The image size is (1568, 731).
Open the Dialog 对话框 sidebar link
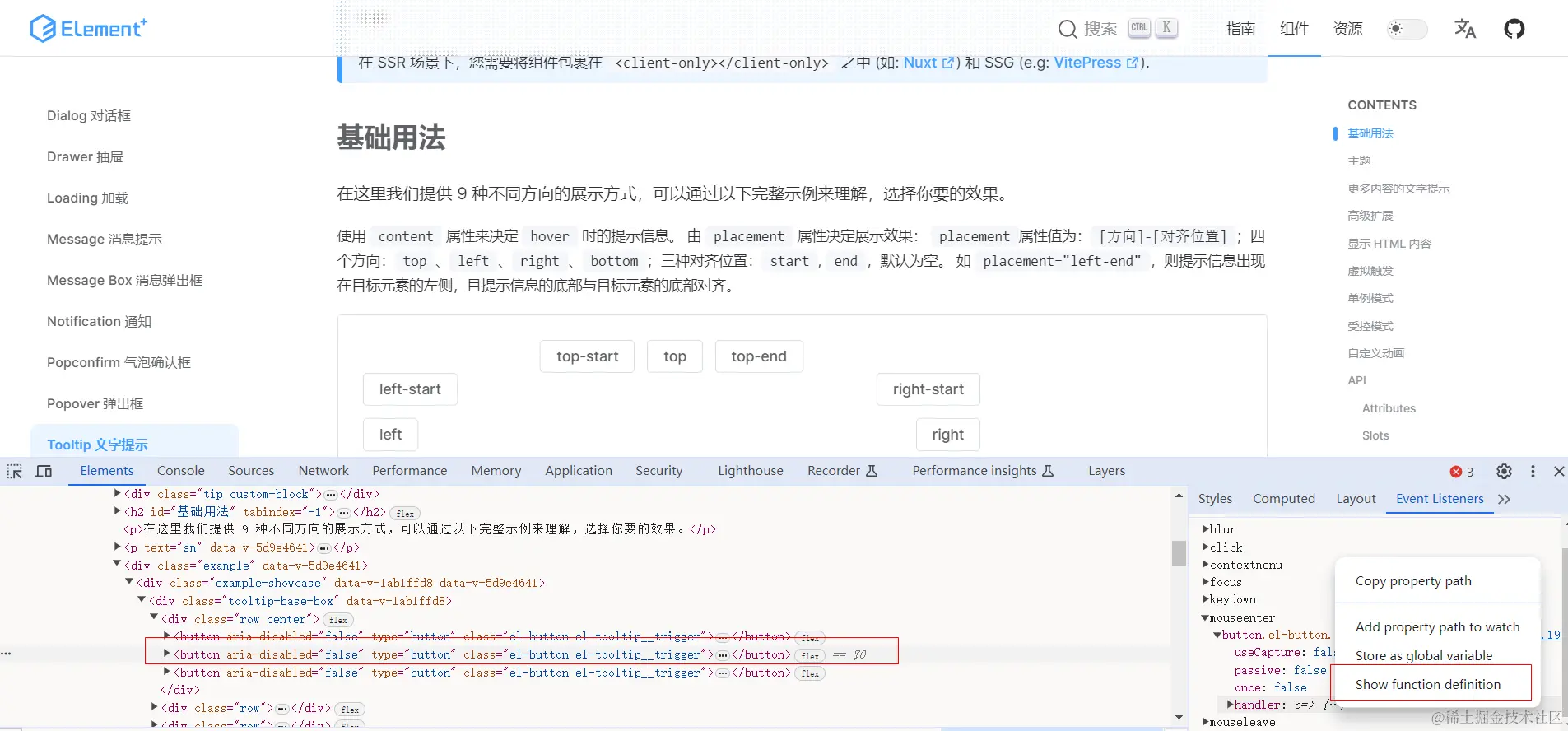(89, 115)
